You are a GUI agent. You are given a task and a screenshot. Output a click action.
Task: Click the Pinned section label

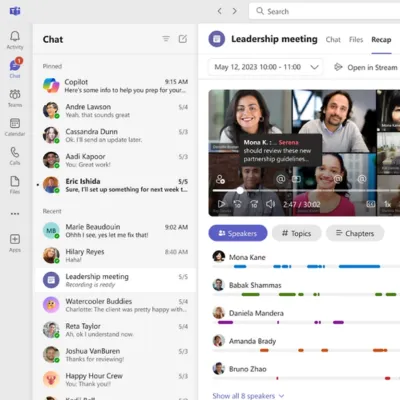[x=52, y=66]
